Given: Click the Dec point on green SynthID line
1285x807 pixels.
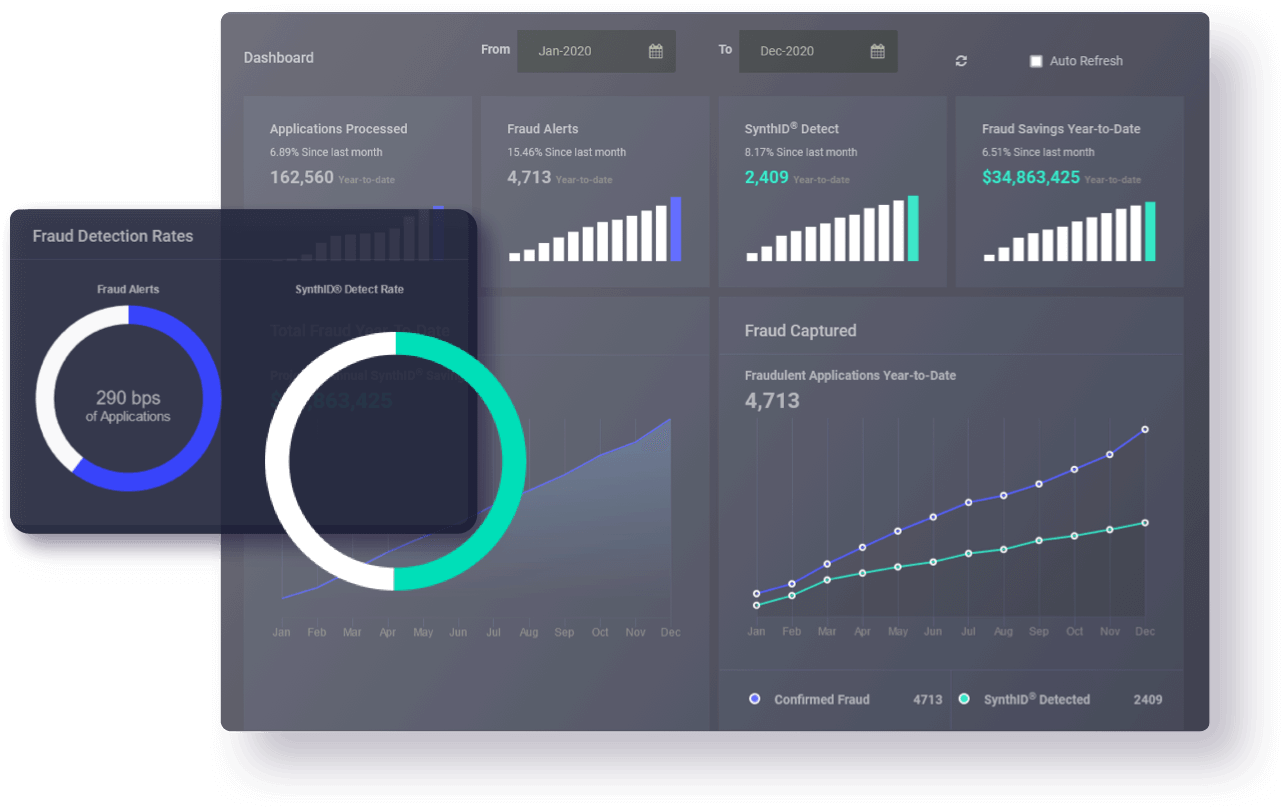Looking at the screenshot, I should click(x=1145, y=523).
